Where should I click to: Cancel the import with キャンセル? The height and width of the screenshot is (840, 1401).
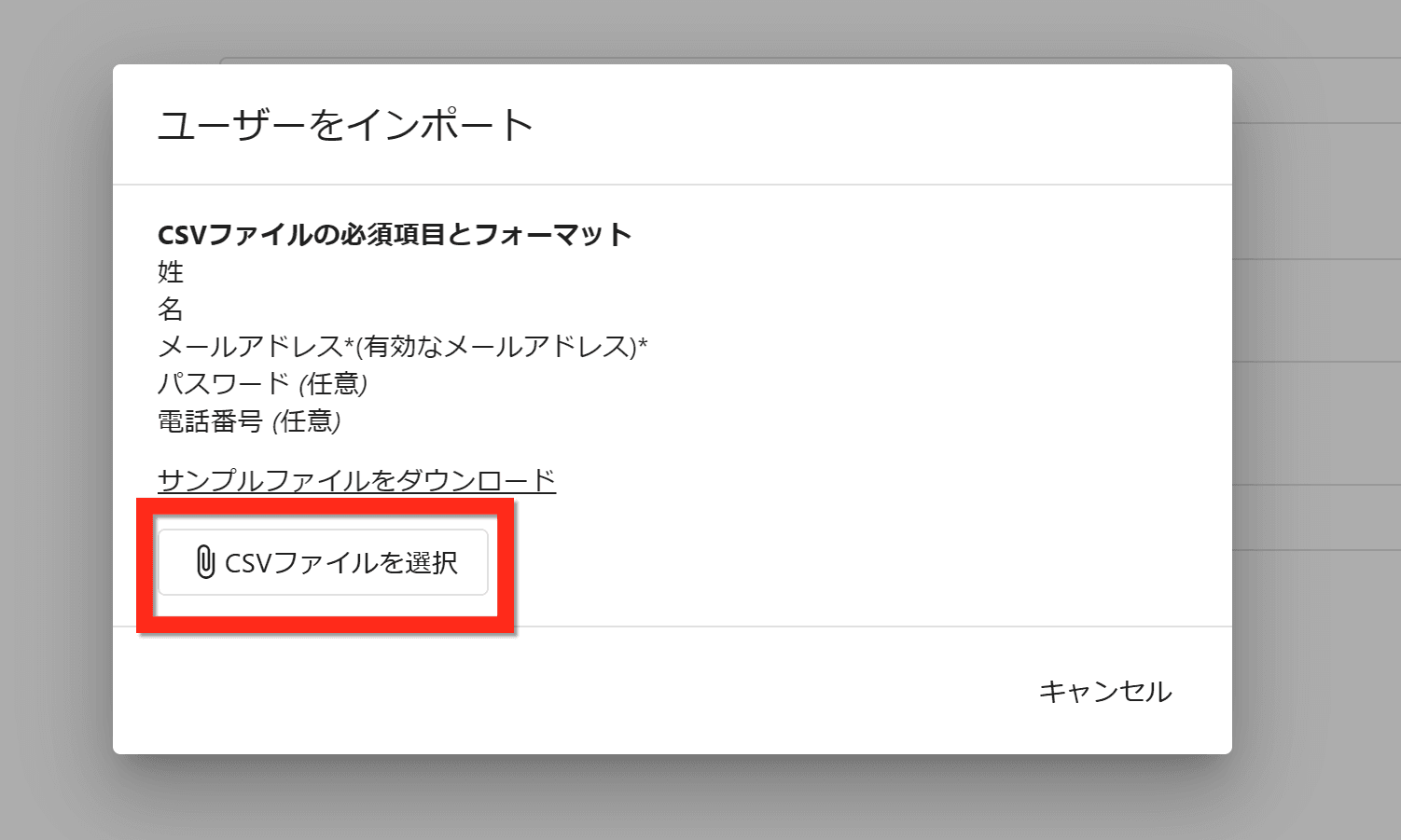pyautogui.click(x=1104, y=691)
